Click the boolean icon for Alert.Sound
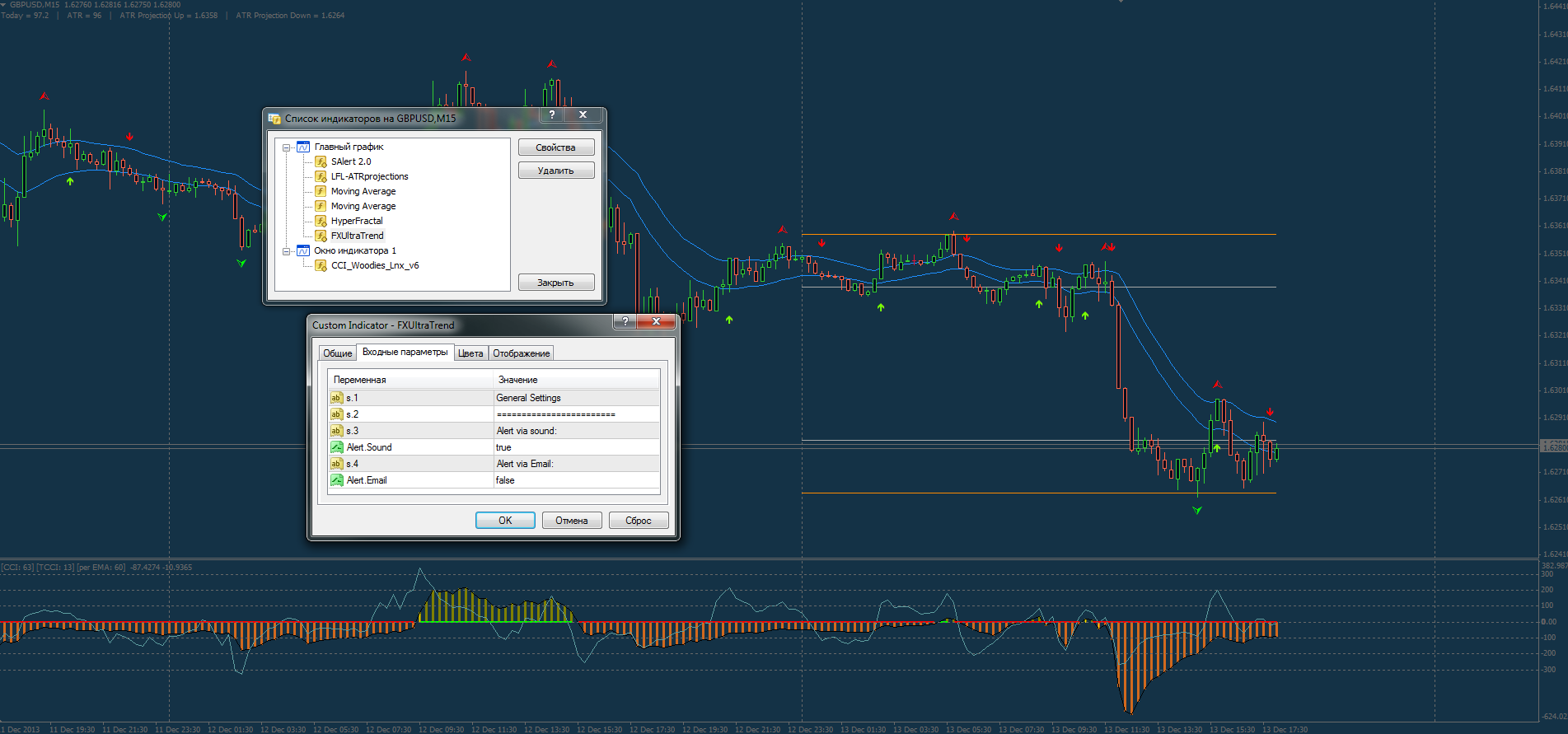This screenshot has width=1568, height=734. coord(337,447)
